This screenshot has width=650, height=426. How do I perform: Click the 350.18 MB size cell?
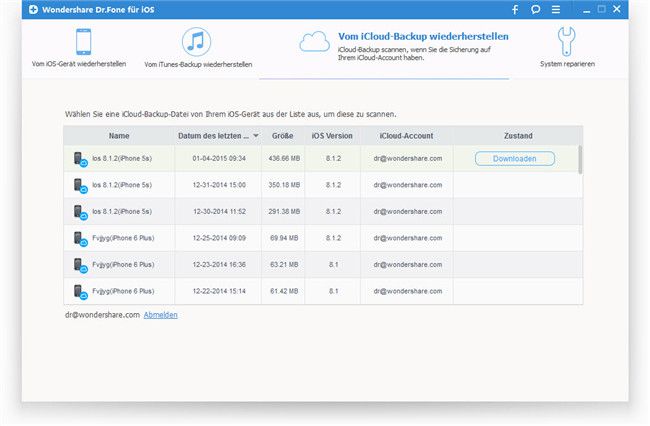click(284, 185)
